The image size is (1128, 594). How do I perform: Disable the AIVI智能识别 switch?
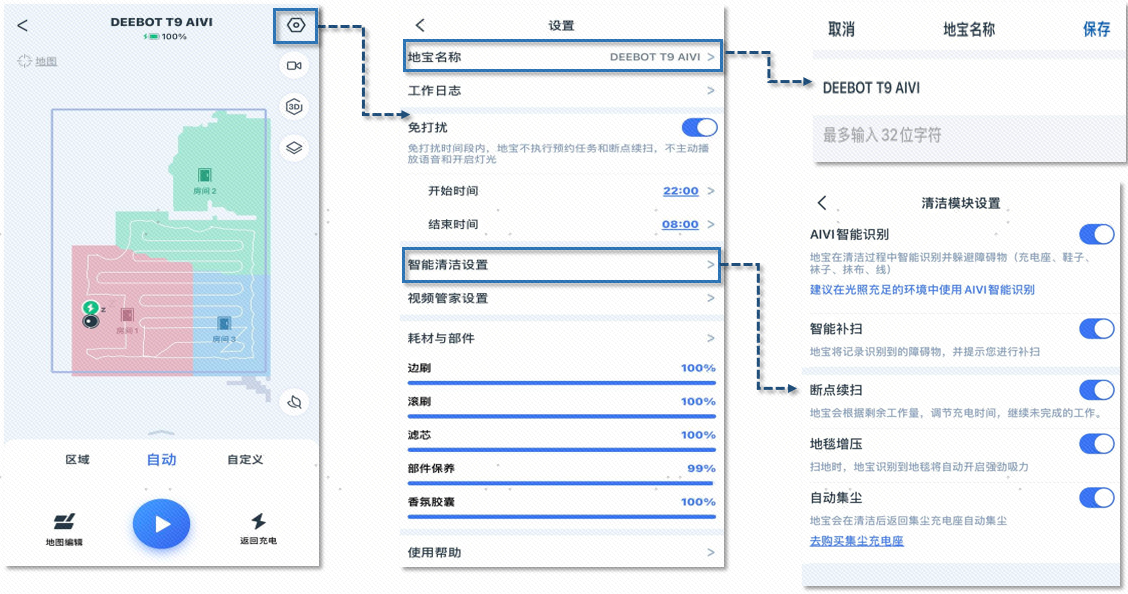pyautogui.click(x=1096, y=235)
